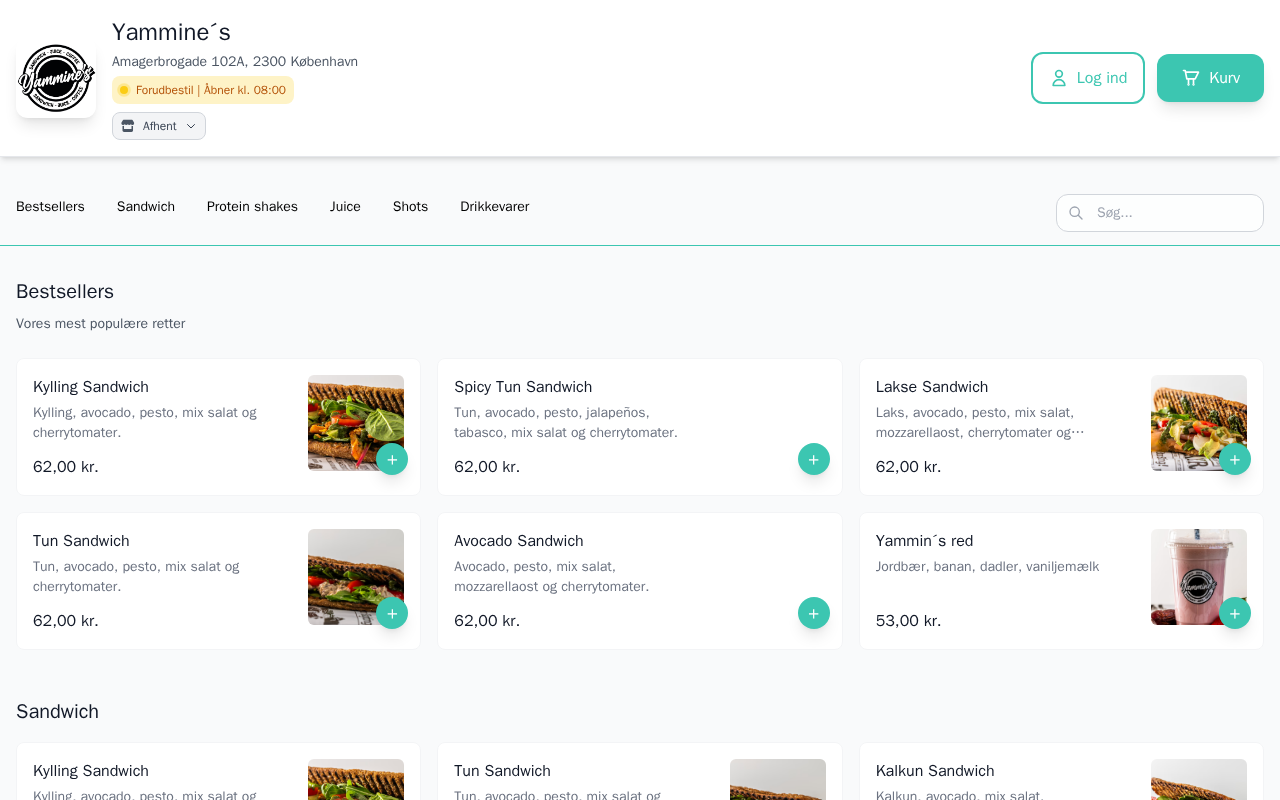This screenshot has height=800, width=1280.
Task: Switch to Shots category tab
Action: (410, 207)
